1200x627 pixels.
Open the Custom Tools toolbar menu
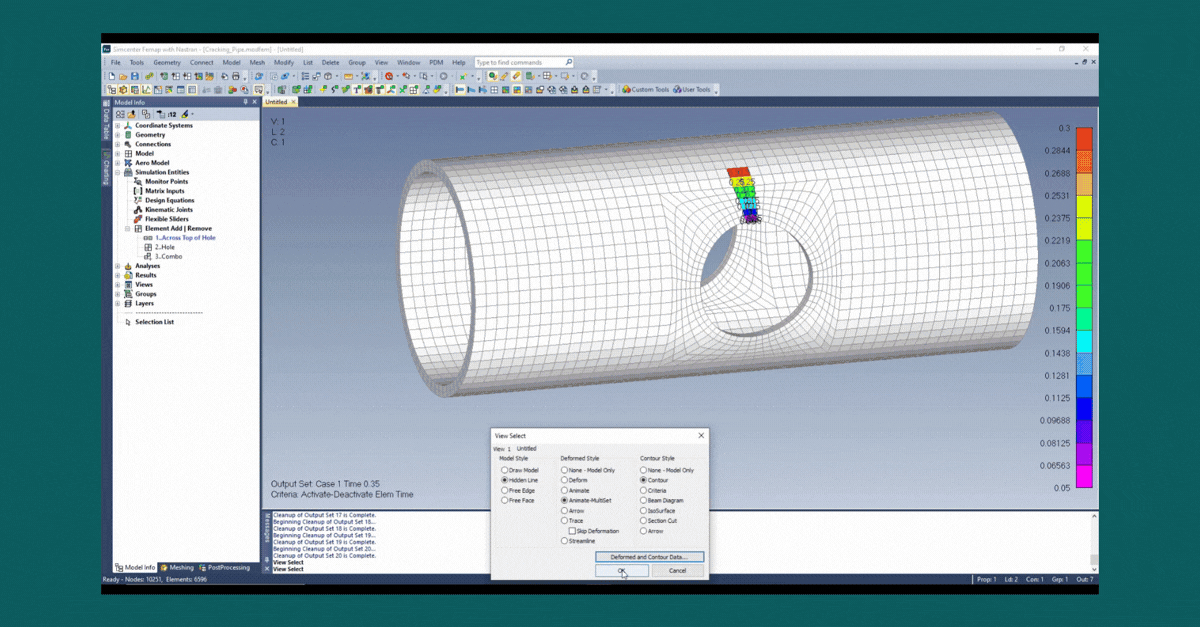click(x=645, y=89)
